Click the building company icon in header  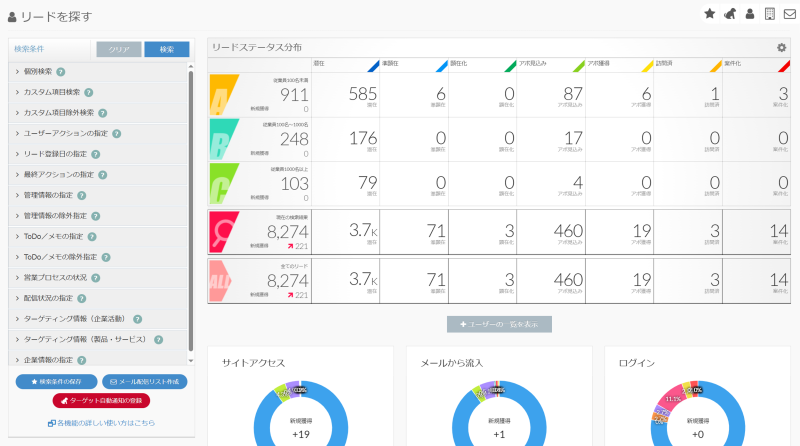coord(770,14)
